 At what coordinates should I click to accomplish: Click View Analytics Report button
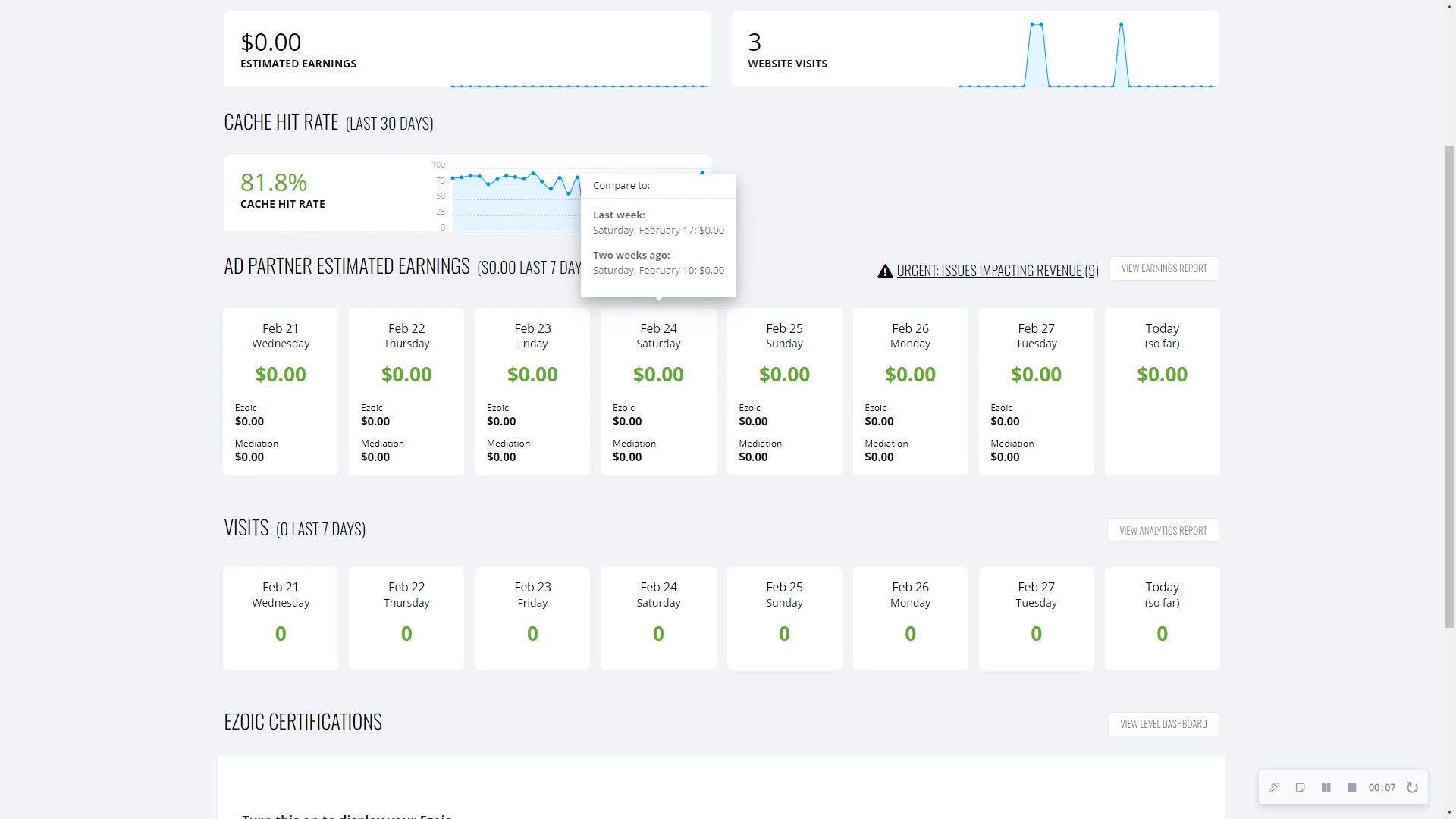[x=1163, y=531]
